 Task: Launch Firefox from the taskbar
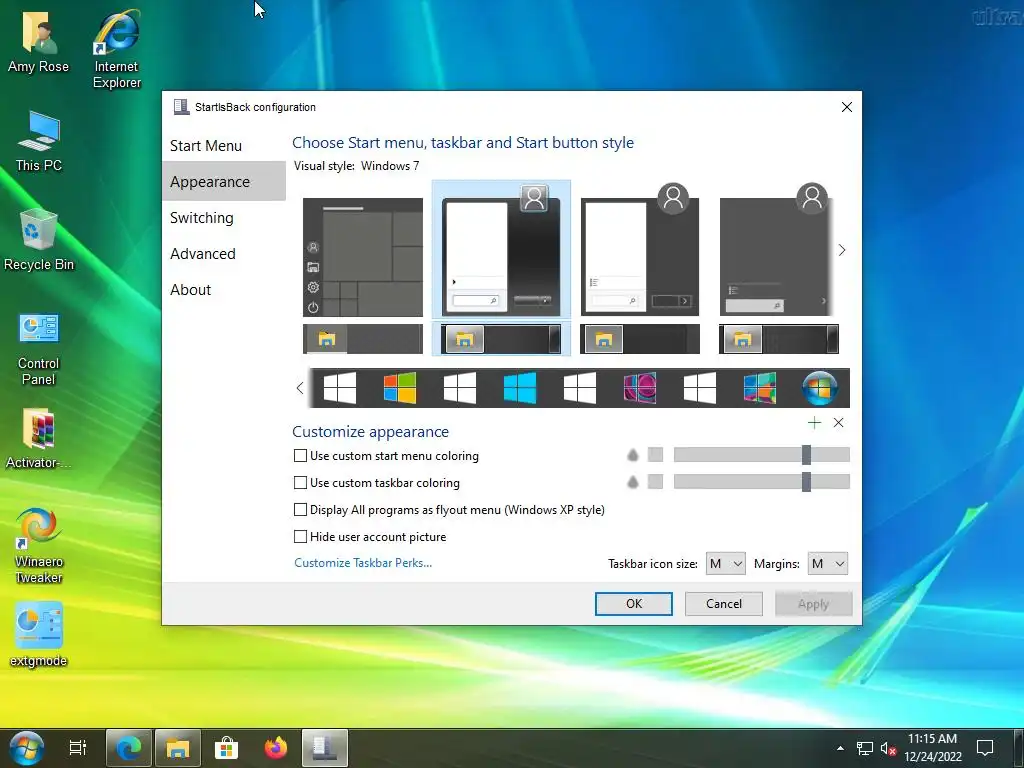[276, 748]
